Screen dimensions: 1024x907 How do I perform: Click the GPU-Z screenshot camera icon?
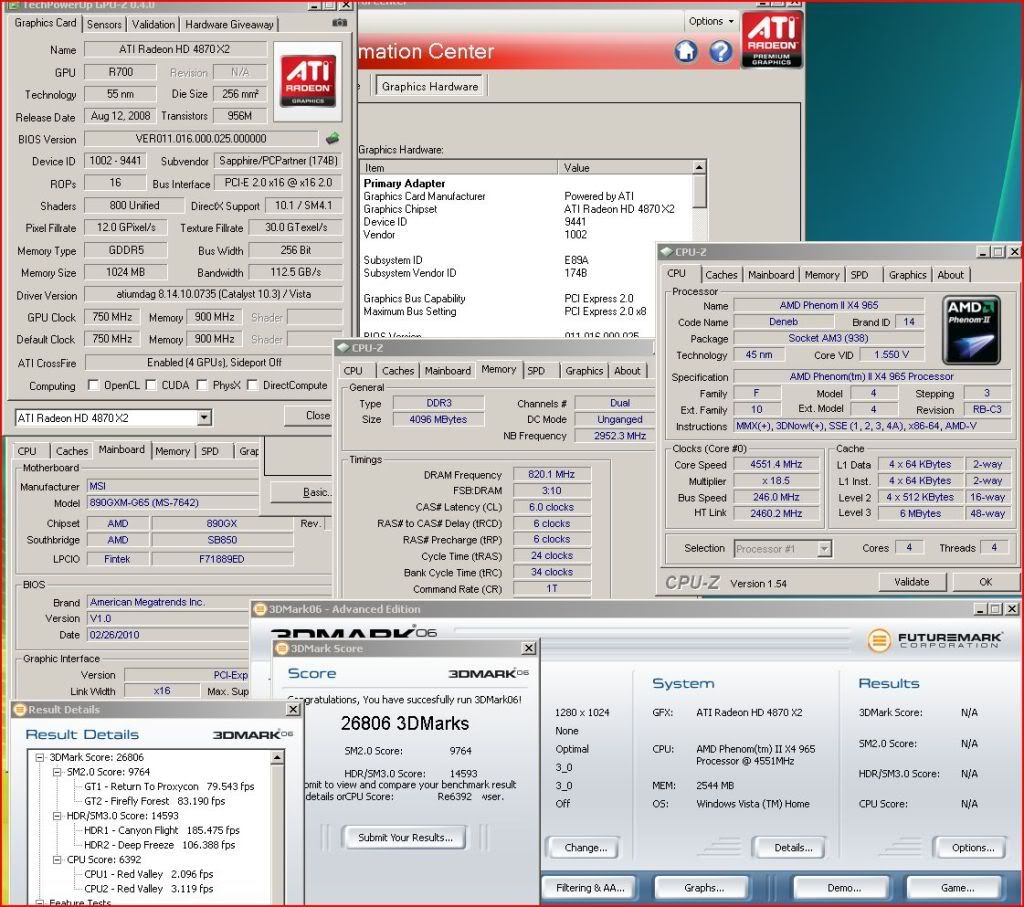340,22
